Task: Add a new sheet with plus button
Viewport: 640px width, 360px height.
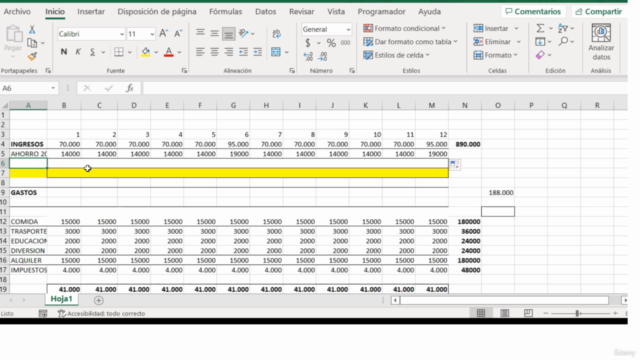Action: coord(98,300)
